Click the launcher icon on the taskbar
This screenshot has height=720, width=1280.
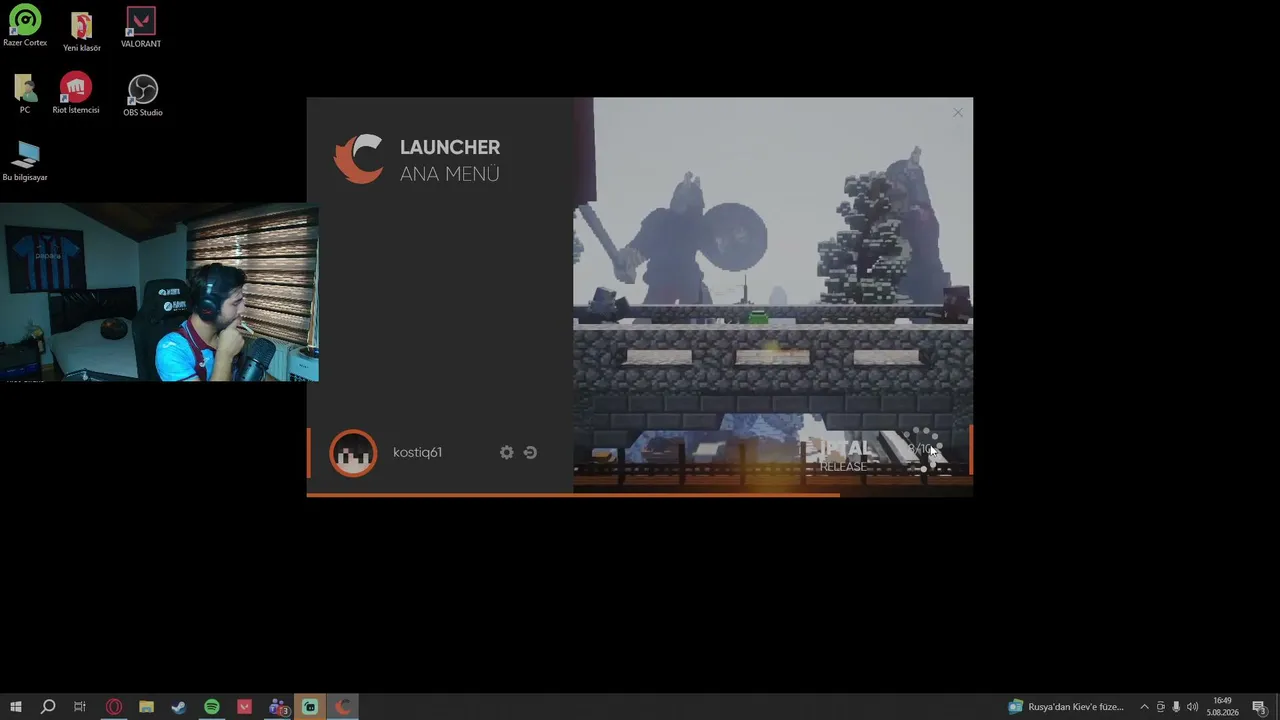(343, 707)
